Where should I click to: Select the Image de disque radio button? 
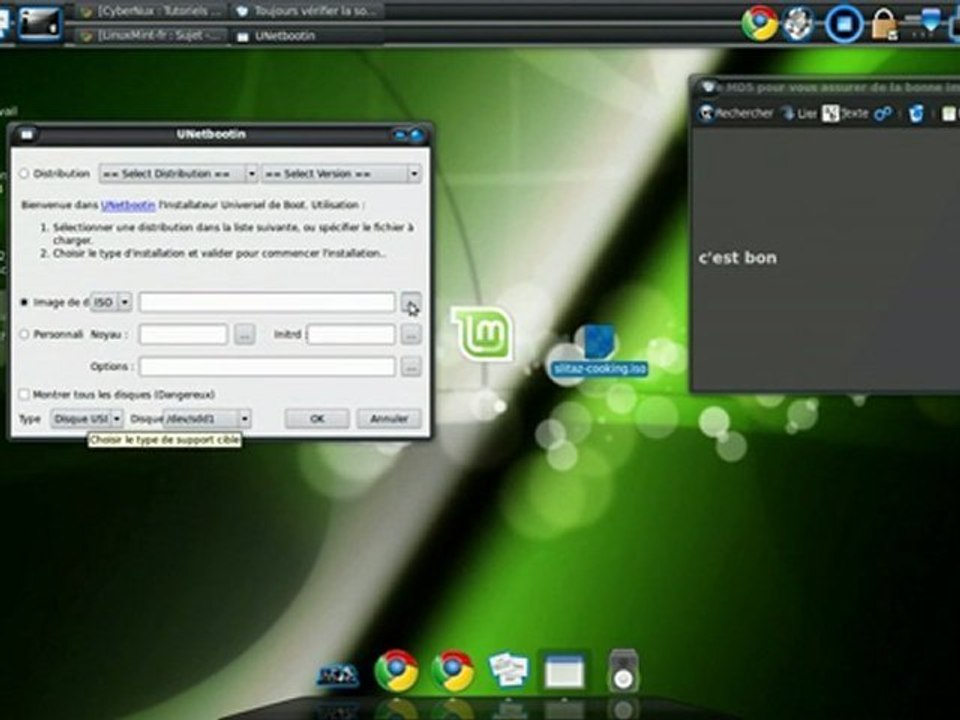tap(24, 302)
